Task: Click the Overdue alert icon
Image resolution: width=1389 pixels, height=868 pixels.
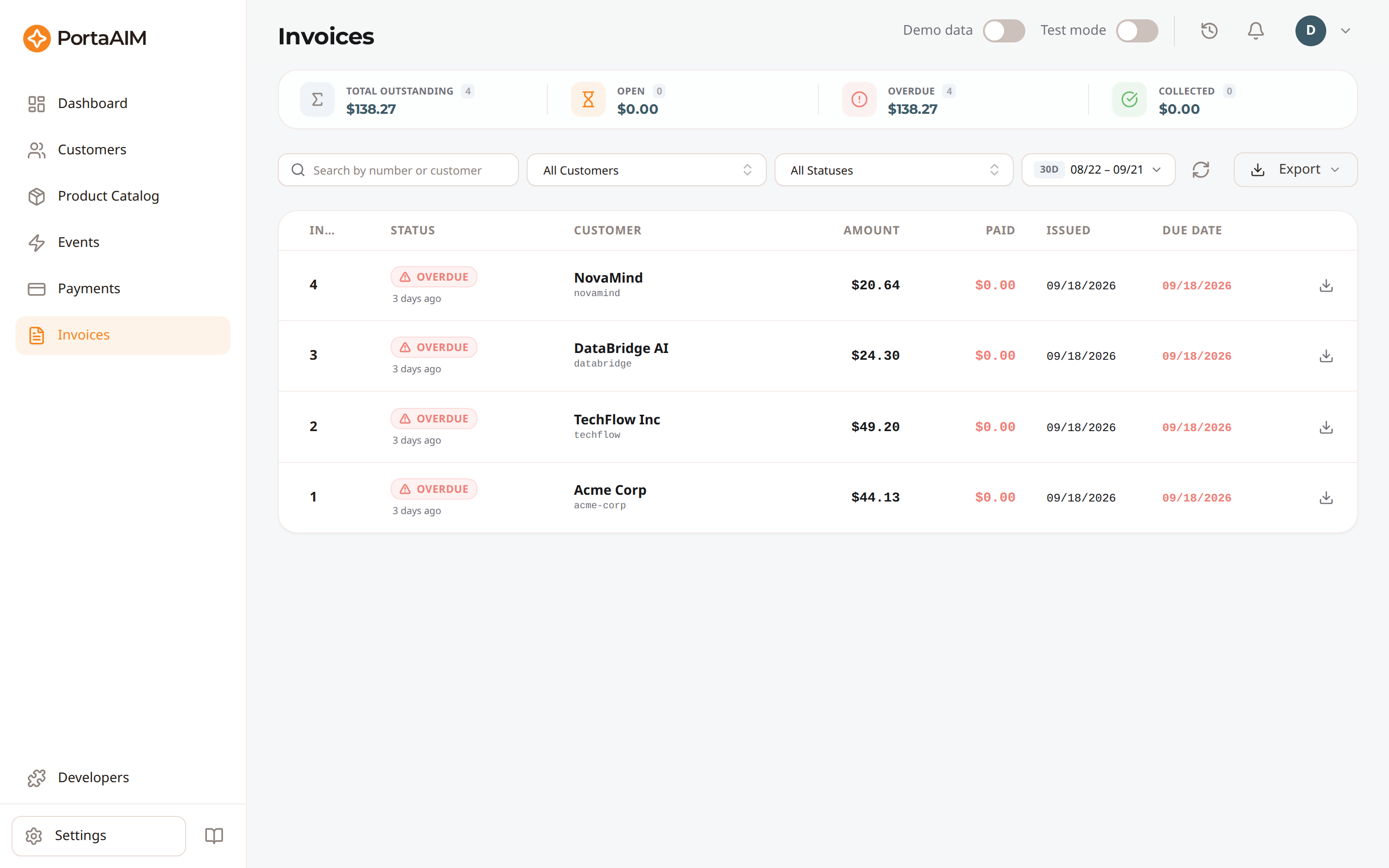Action: 859,99
